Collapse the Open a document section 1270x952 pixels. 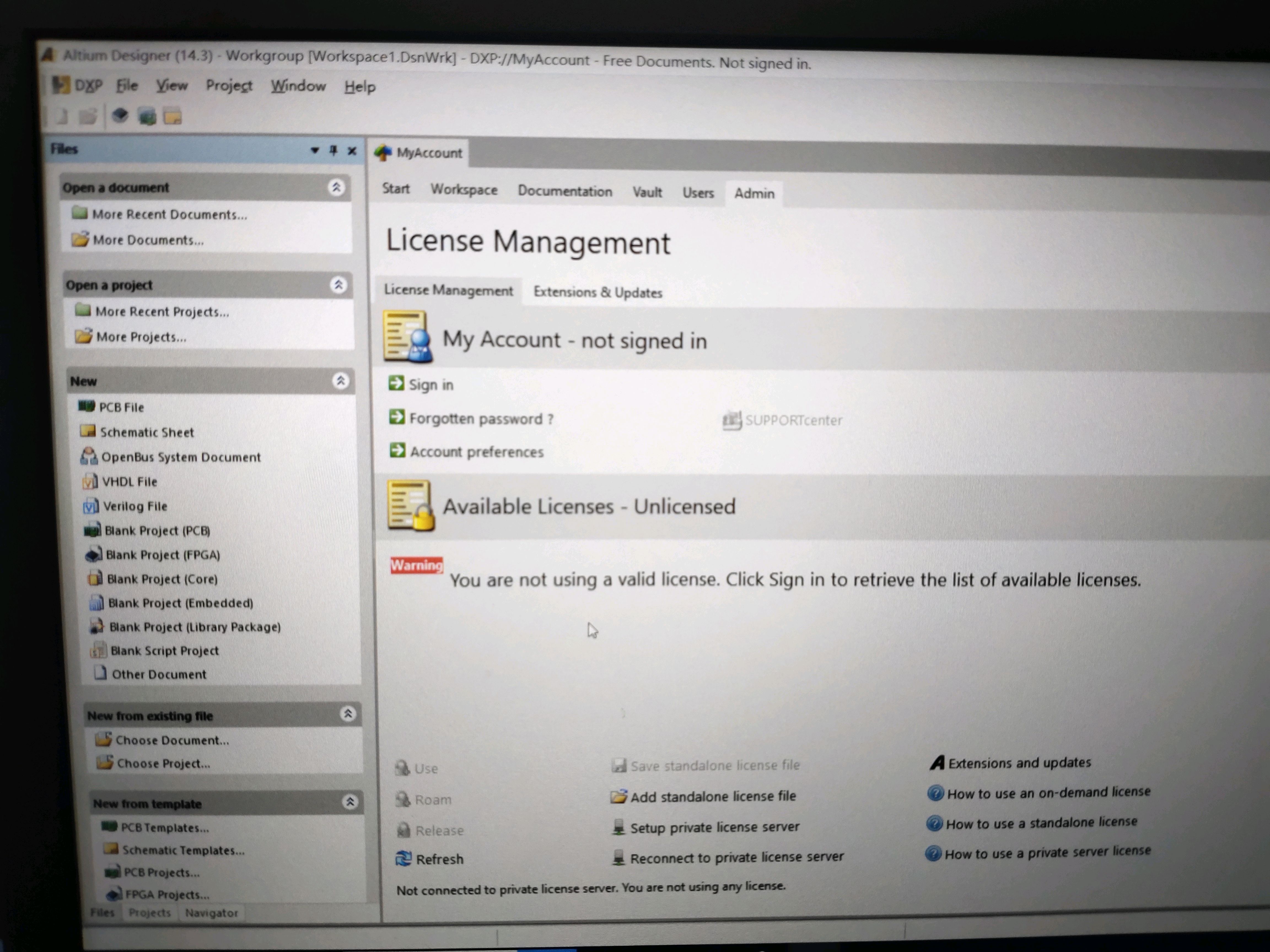[337, 187]
